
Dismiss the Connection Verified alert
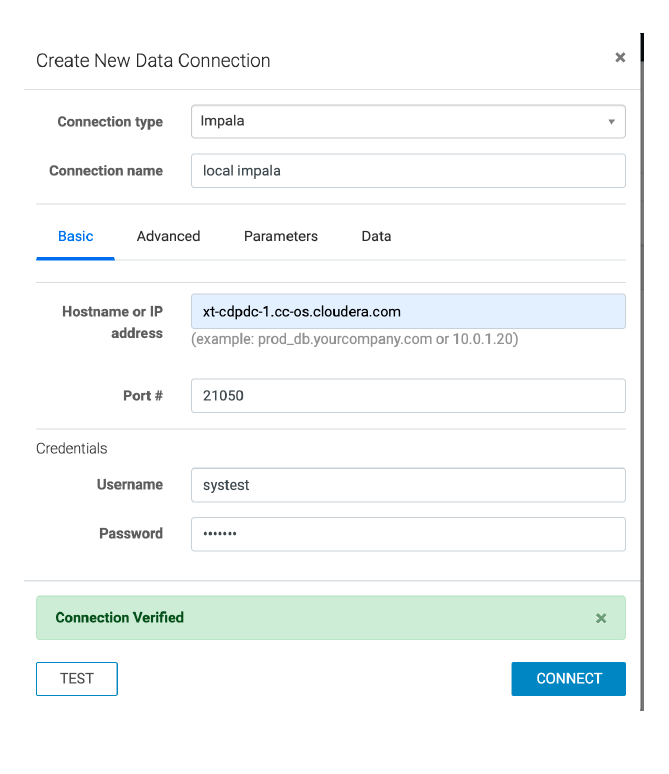601,618
